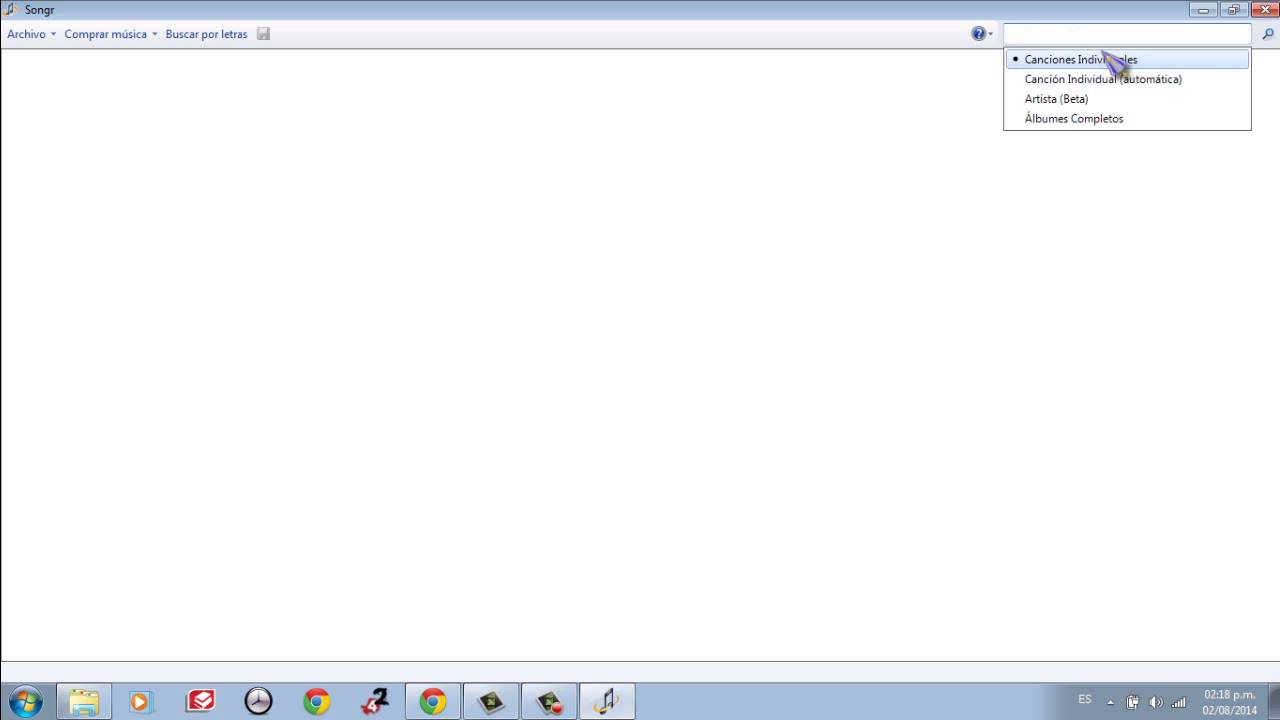
Task: Click the ES language indicator
Action: click(x=1085, y=700)
